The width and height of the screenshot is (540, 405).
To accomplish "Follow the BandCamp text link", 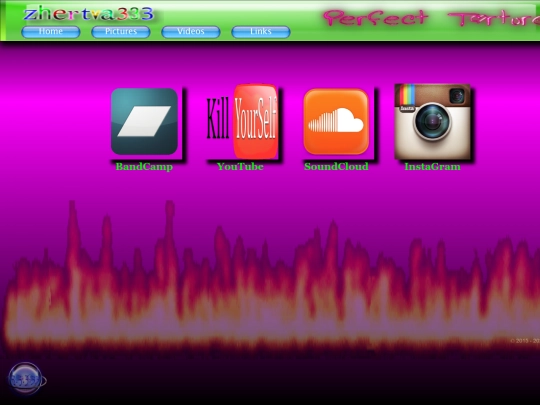I will point(144,167).
